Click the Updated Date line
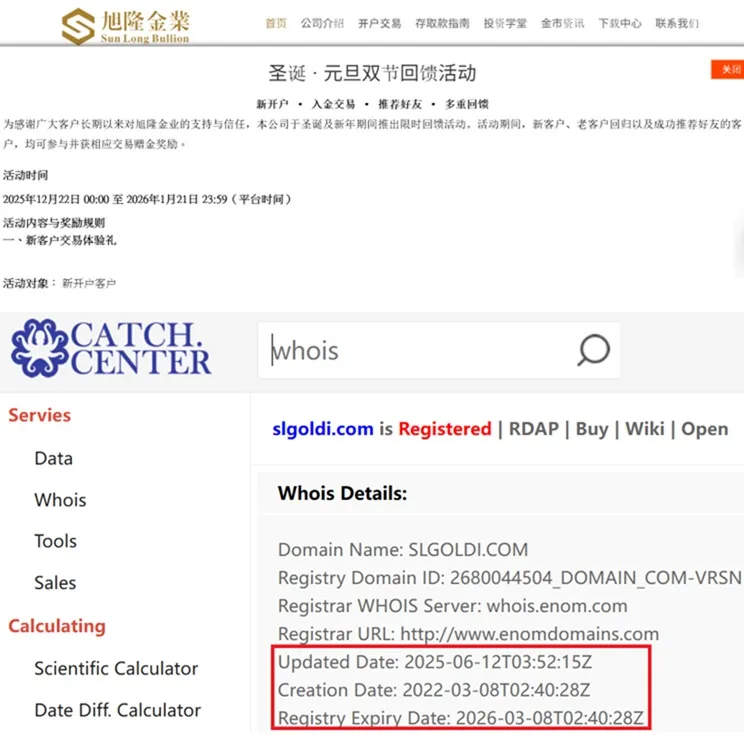744x735 pixels. [435, 662]
